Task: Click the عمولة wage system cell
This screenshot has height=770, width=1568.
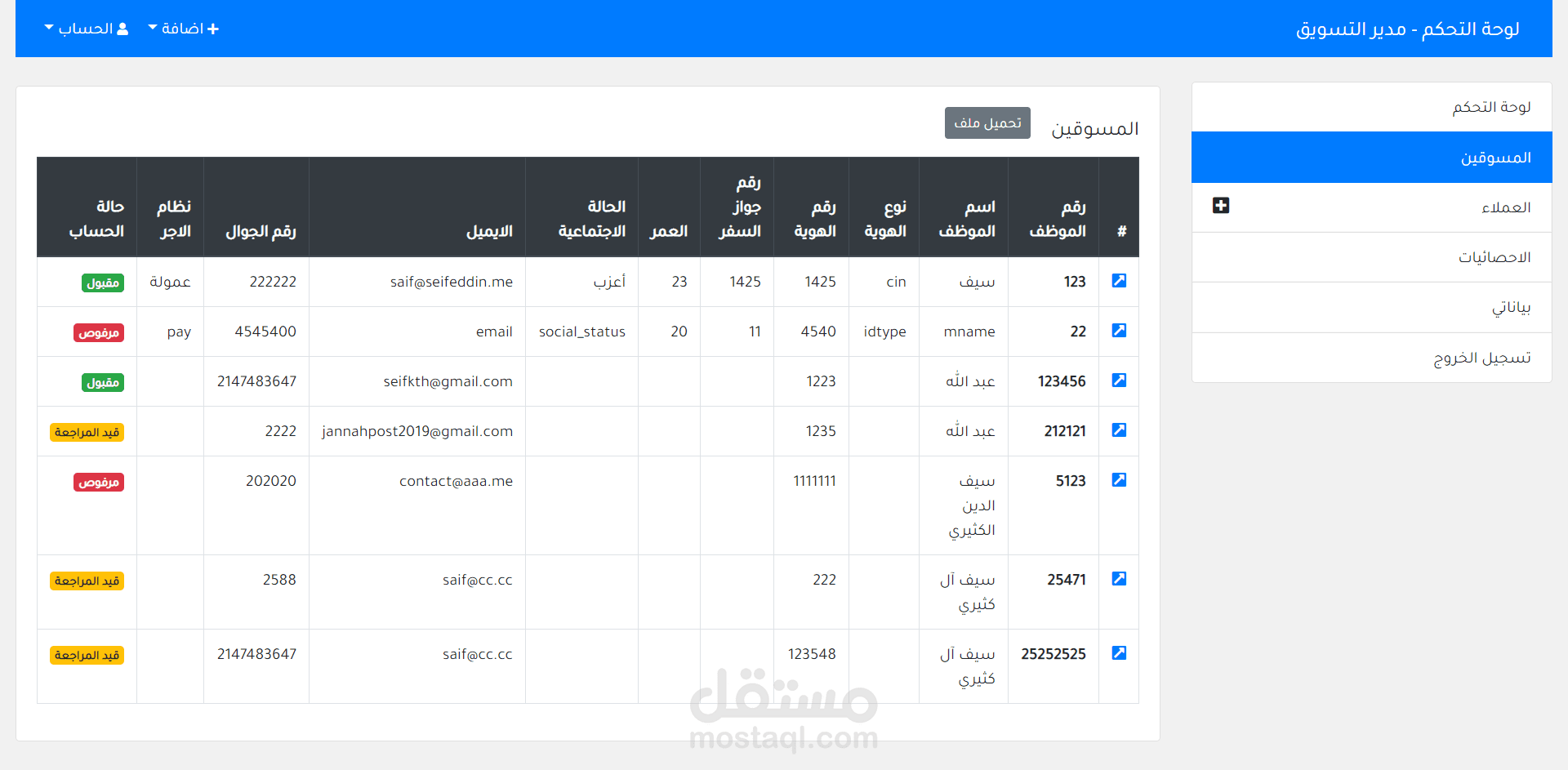Action: [170, 282]
